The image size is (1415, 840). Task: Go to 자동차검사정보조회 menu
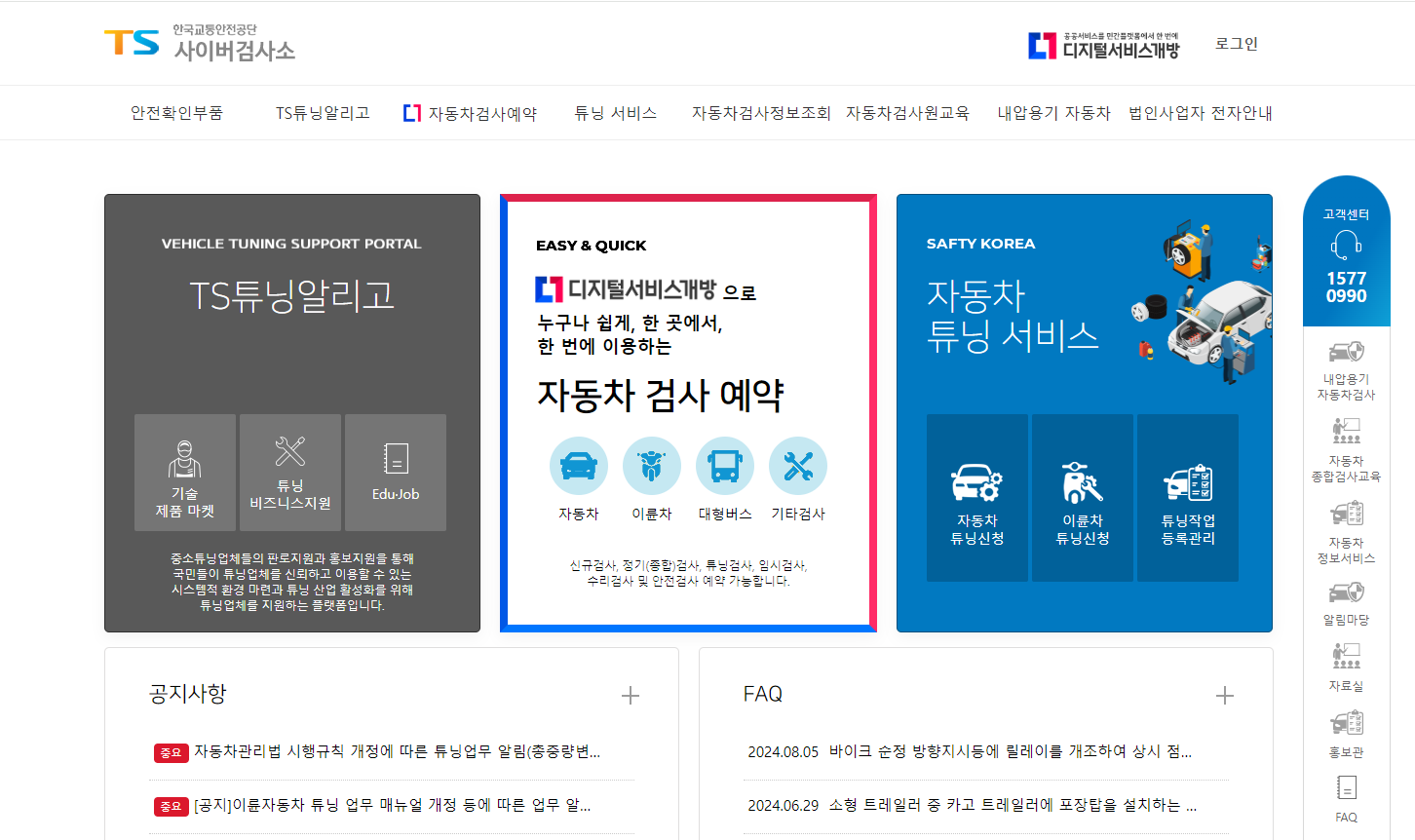[760, 113]
